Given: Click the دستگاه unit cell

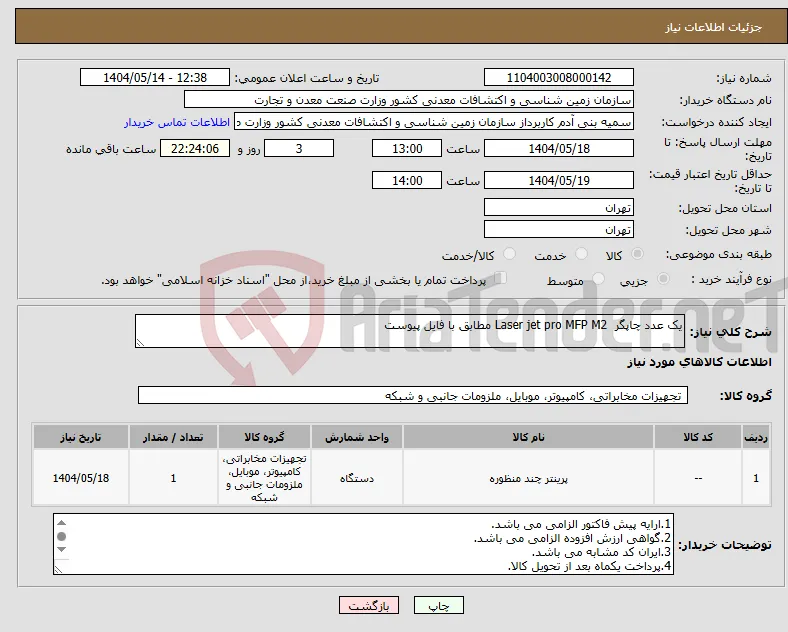Looking at the screenshot, I should (357, 478).
